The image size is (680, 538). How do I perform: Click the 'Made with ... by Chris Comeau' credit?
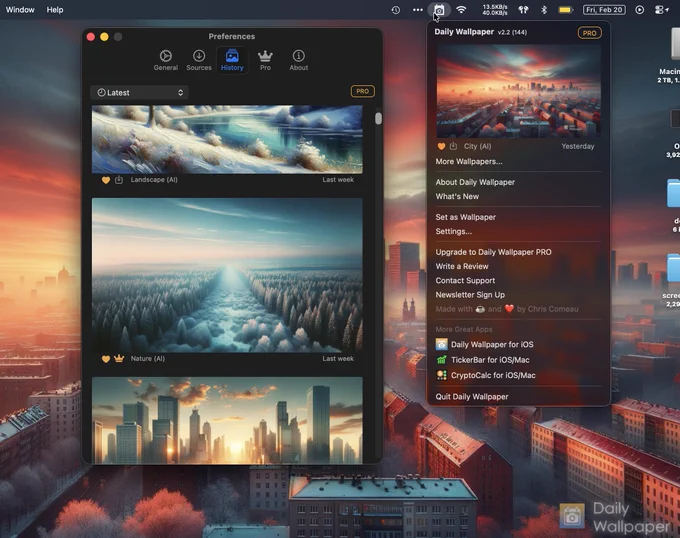point(507,309)
